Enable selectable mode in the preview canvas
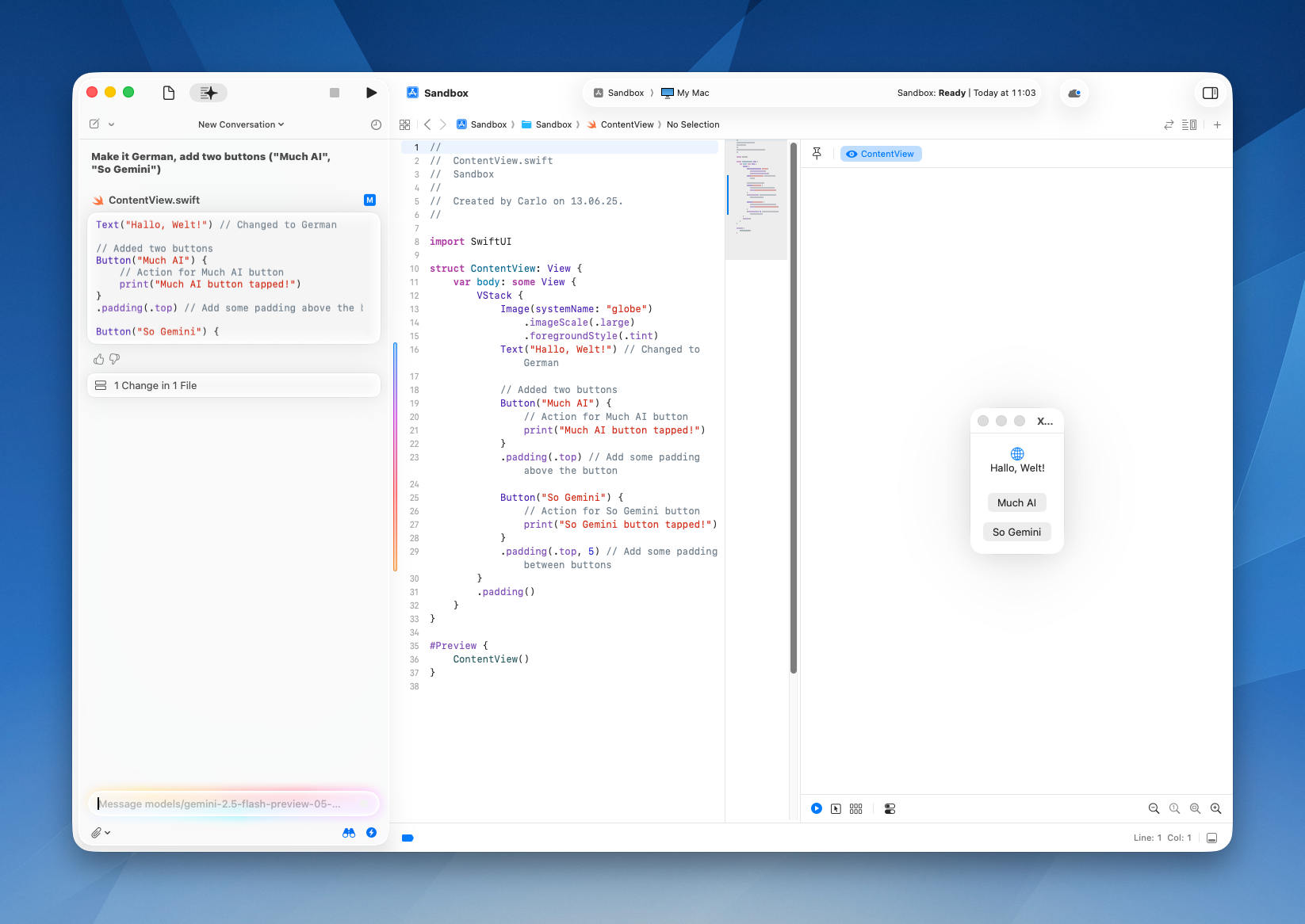This screenshot has height=924, width=1305. click(x=836, y=808)
